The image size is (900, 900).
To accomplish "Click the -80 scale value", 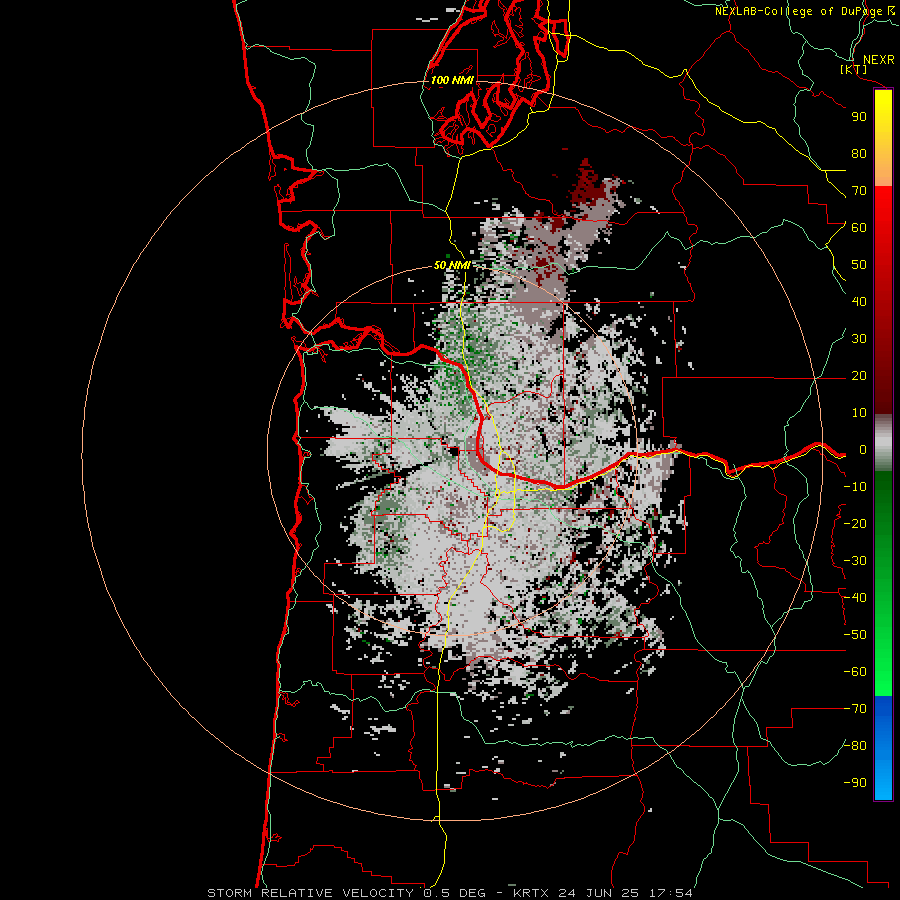I will (855, 746).
